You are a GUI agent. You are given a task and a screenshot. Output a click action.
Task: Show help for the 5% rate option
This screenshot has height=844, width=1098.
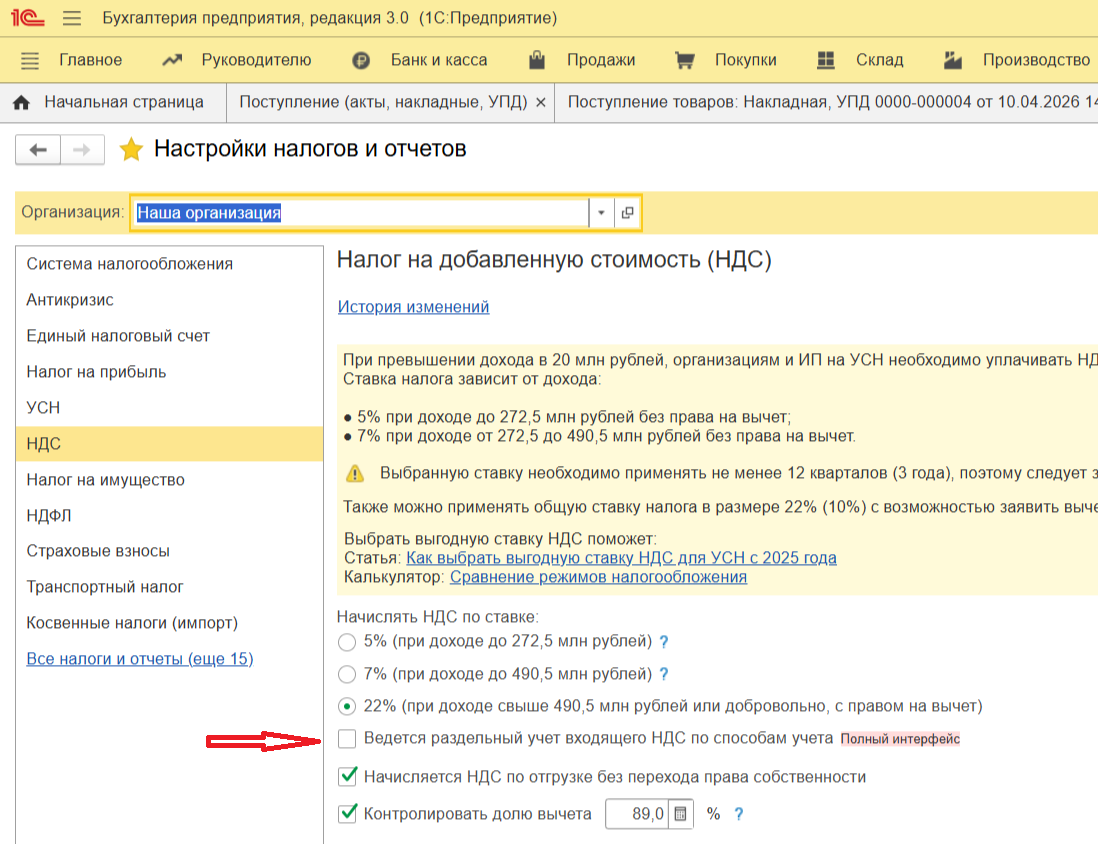(x=664, y=642)
